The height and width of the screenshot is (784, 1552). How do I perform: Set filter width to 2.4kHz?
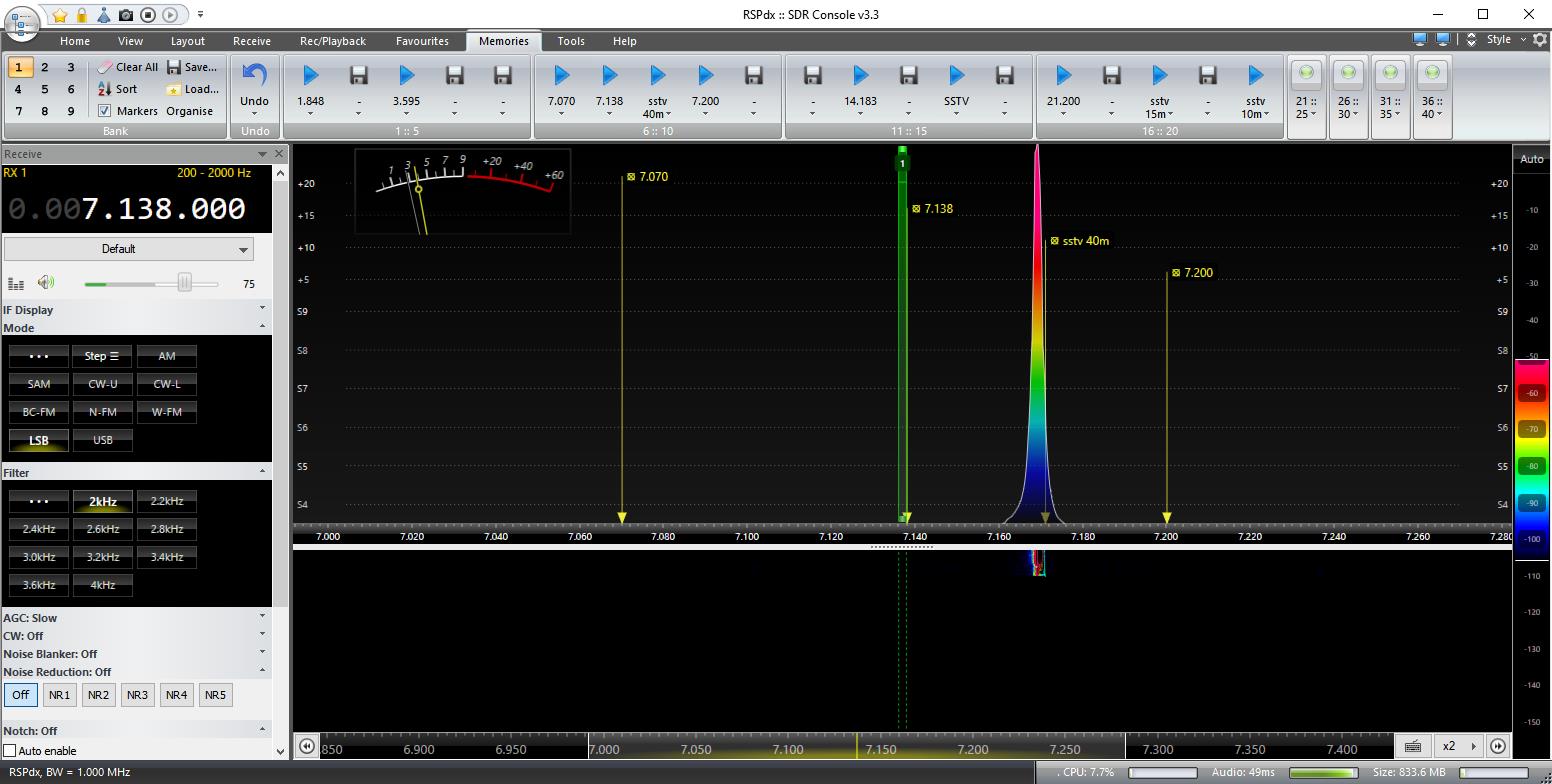point(39,529)
